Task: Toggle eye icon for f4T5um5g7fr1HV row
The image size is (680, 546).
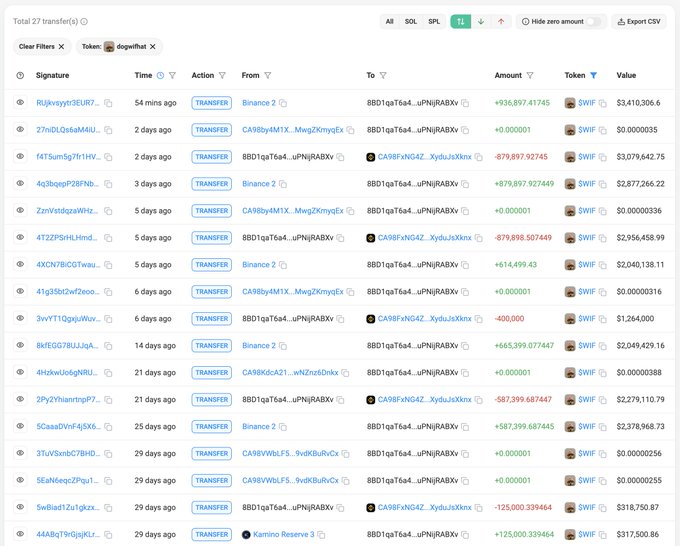Action: pyautogui.click(x=20, y=157)
